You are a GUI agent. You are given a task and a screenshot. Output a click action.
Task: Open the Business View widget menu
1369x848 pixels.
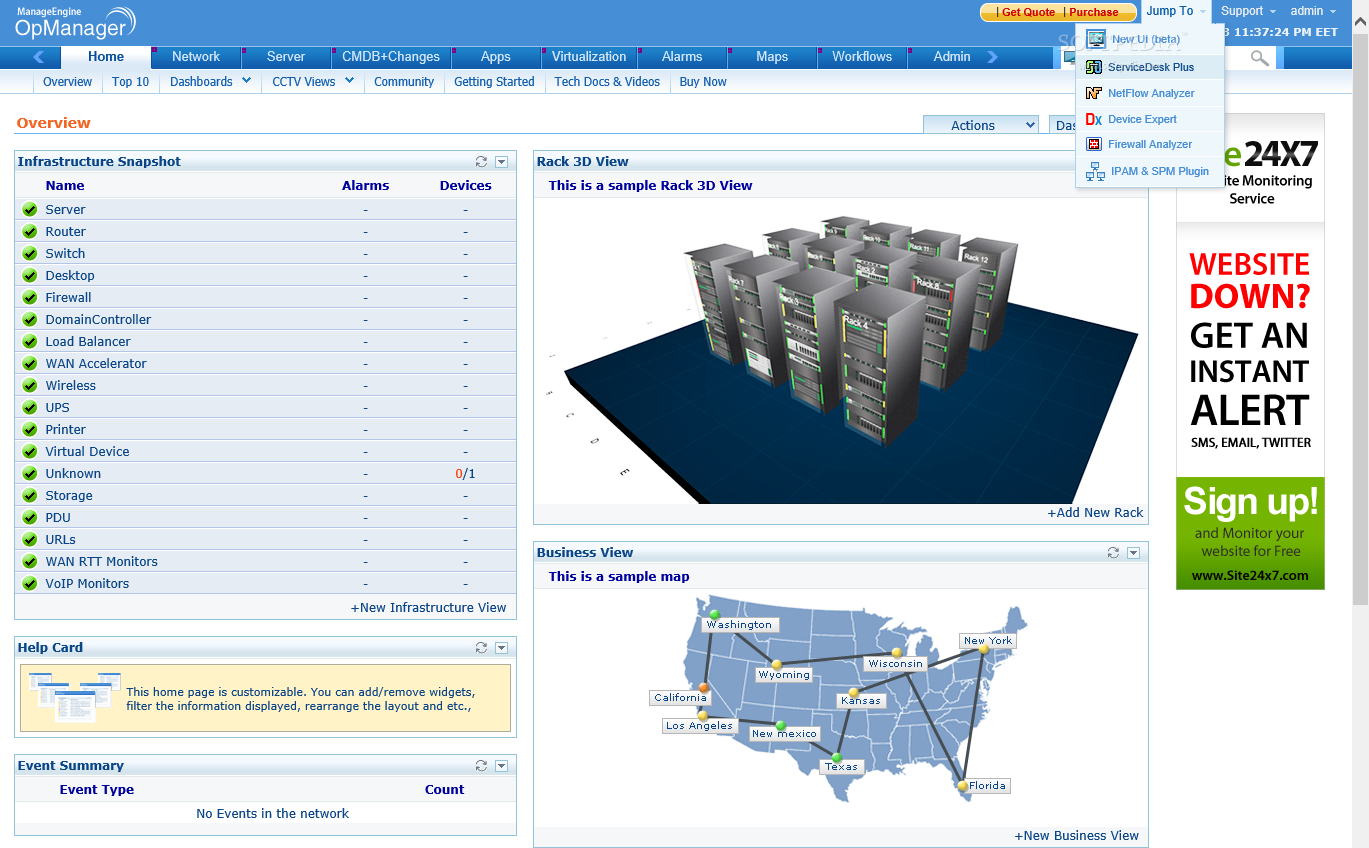pos(1134,552)
